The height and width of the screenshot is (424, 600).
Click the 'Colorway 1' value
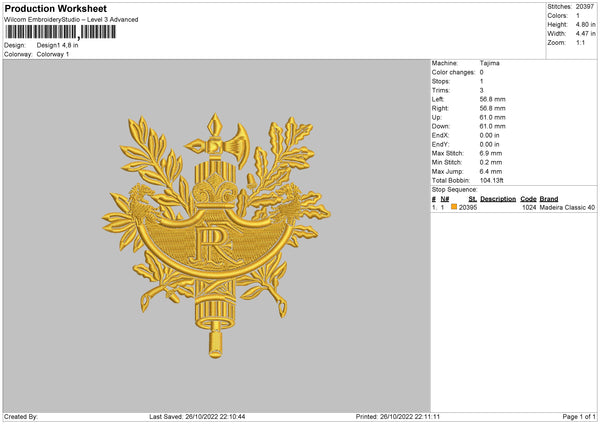tap(53, 54)
